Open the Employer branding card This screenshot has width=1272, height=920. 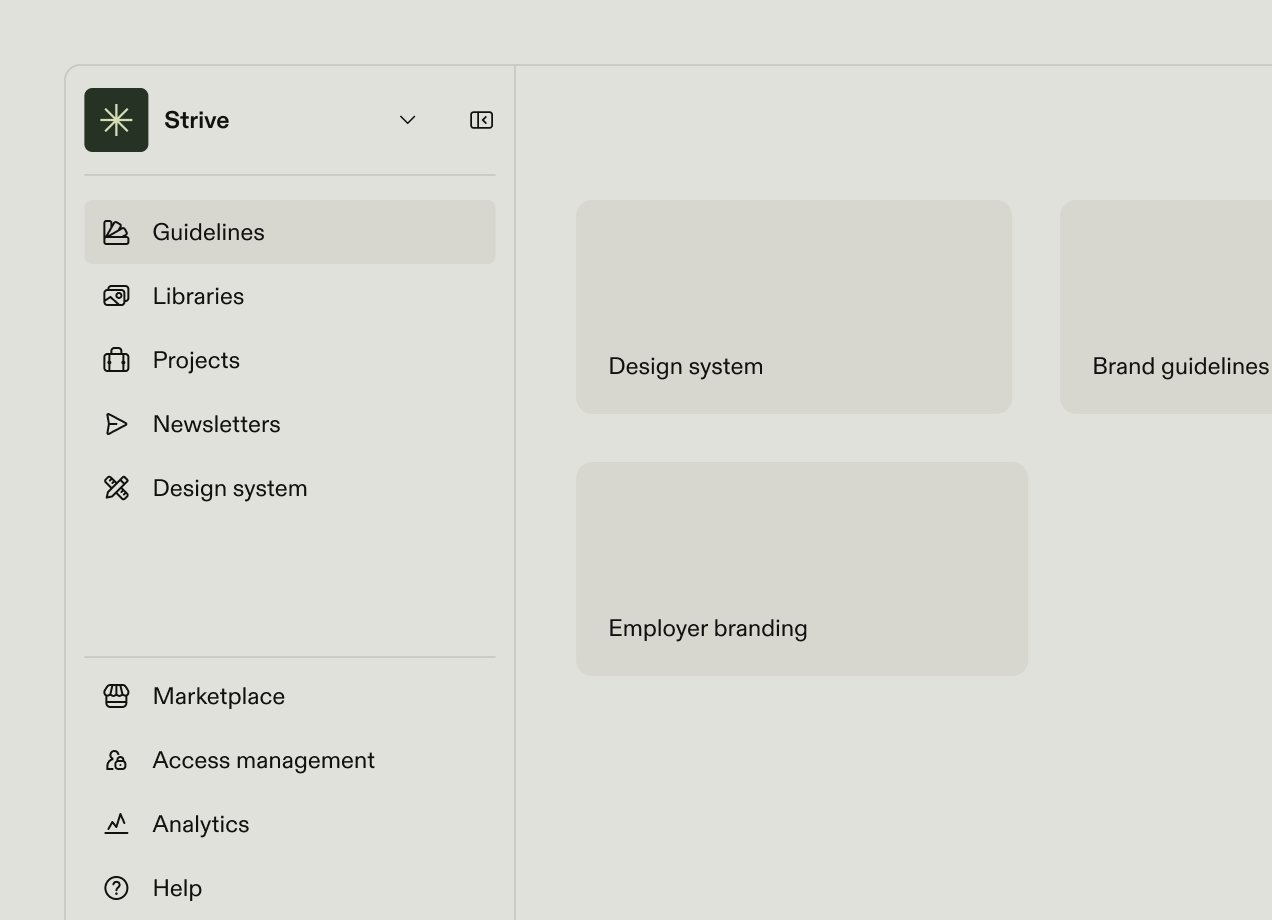pos(801,568)
